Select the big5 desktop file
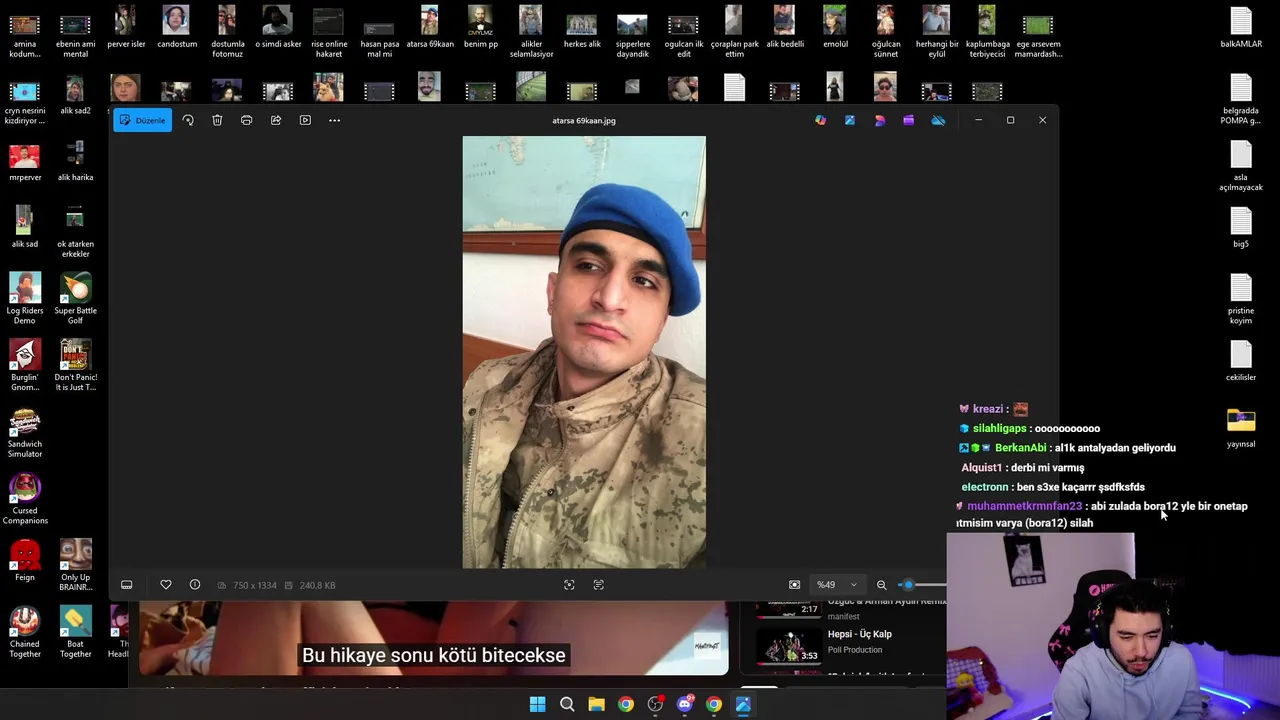 (x=1241, y=227)
